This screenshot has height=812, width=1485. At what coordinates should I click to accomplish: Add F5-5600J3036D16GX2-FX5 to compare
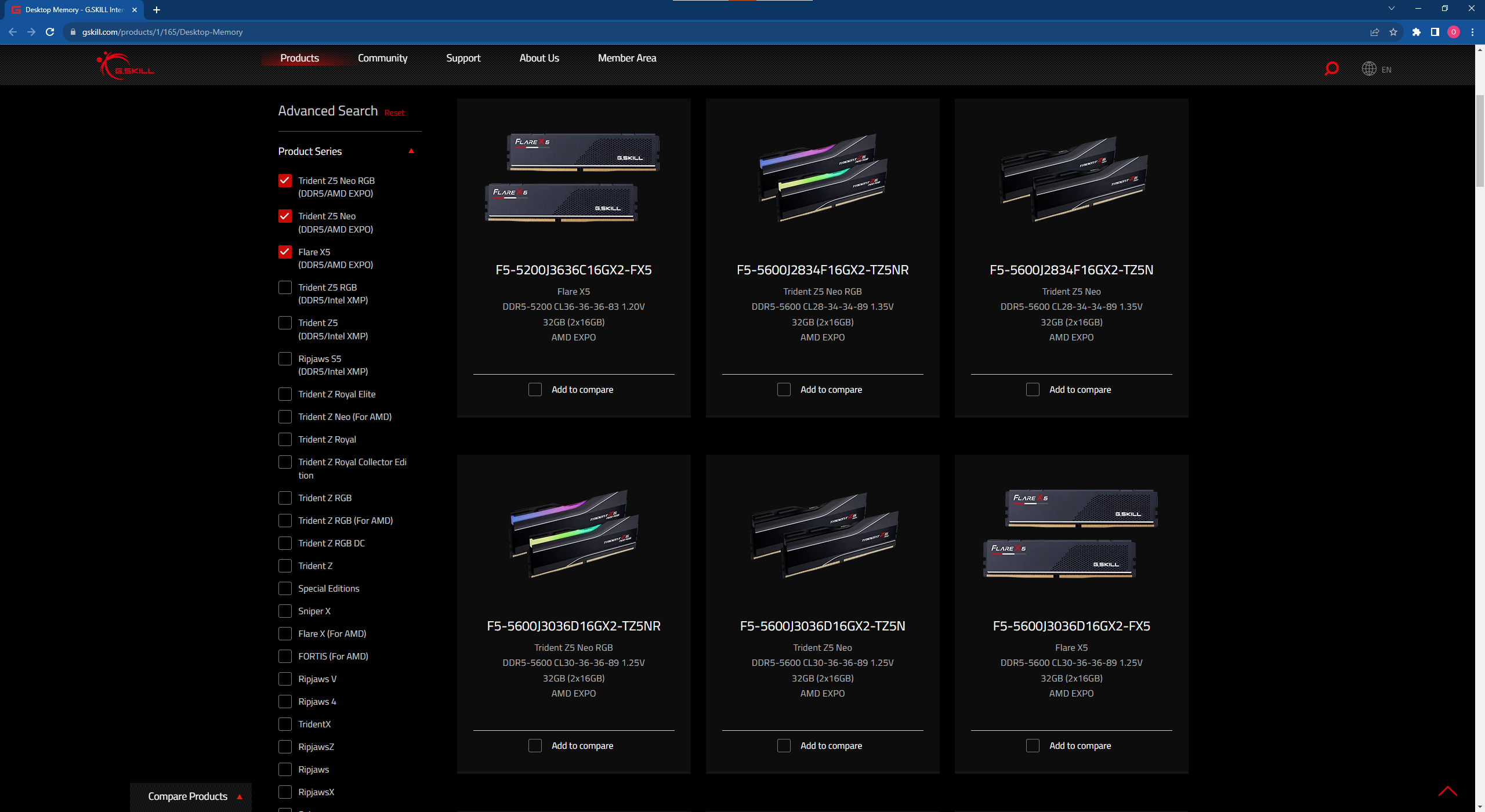pyautogui.click(x=1033, y=746)
